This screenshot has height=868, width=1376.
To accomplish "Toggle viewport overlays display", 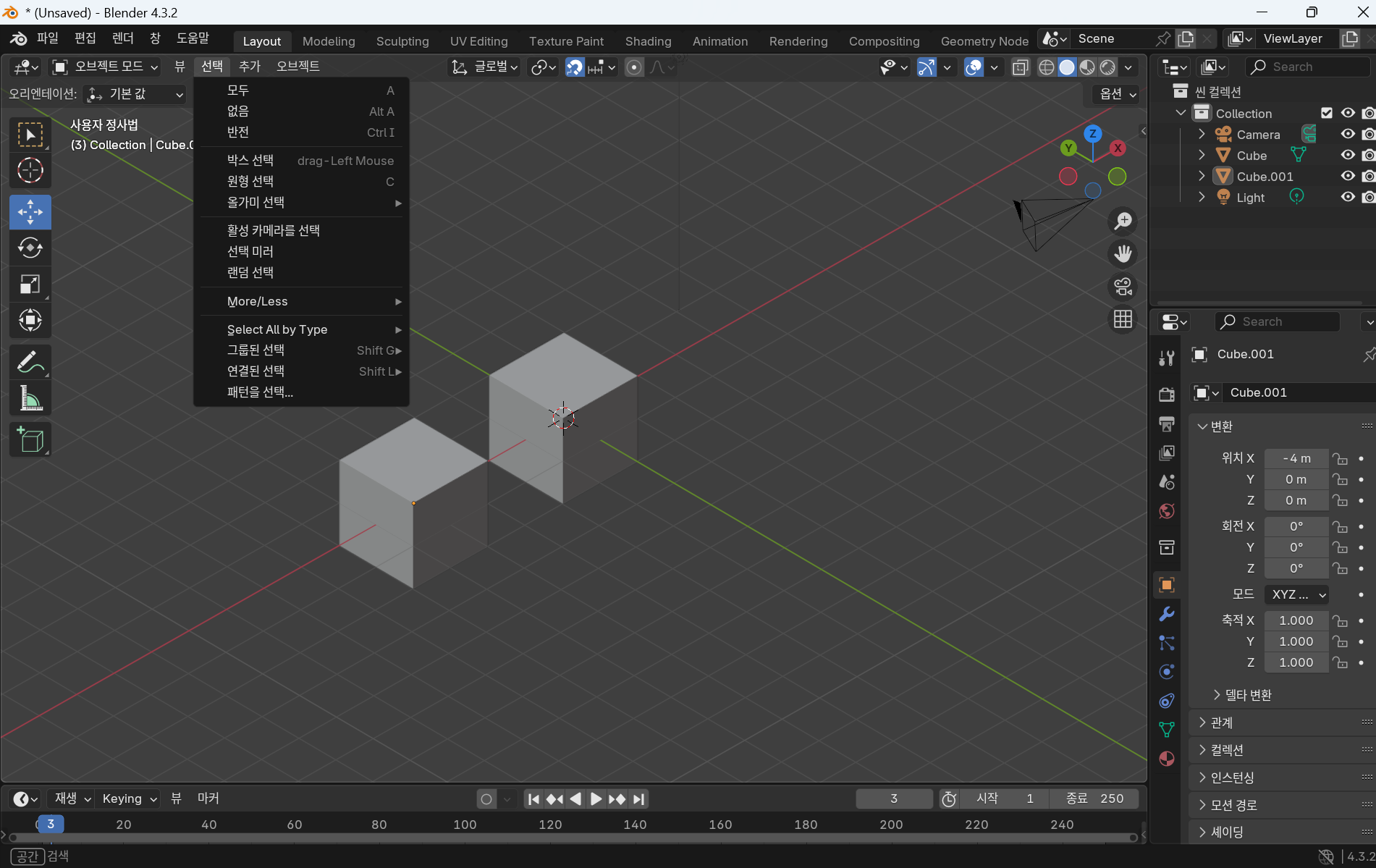I will click(x=974, y=67).
